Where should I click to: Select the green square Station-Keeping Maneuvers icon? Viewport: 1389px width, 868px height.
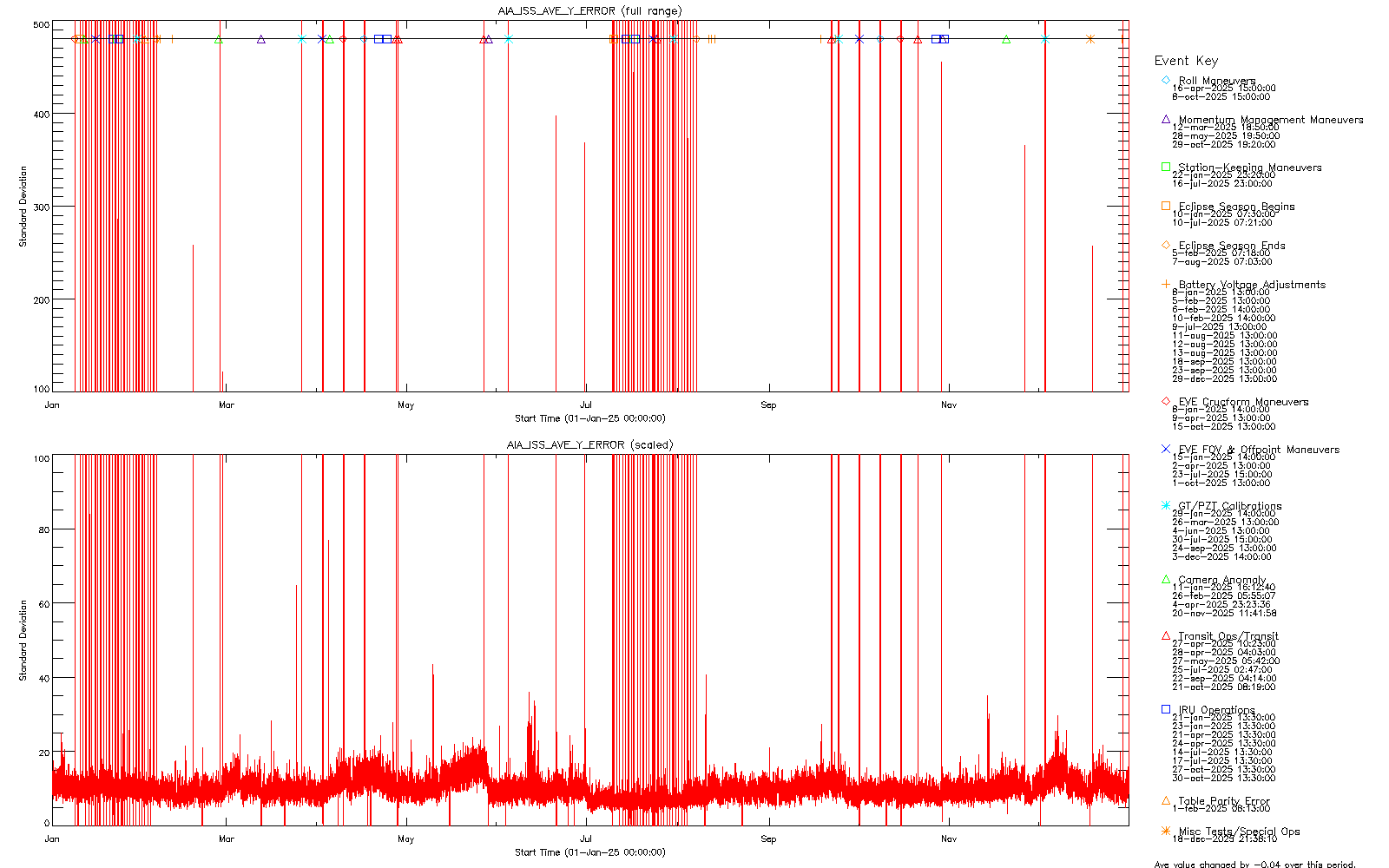[1166, 167]
